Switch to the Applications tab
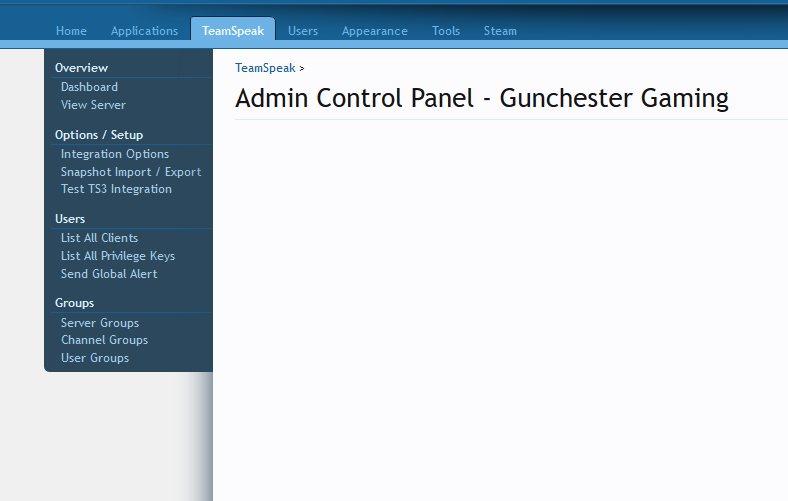788x501 pixels. tap(144, 31)
